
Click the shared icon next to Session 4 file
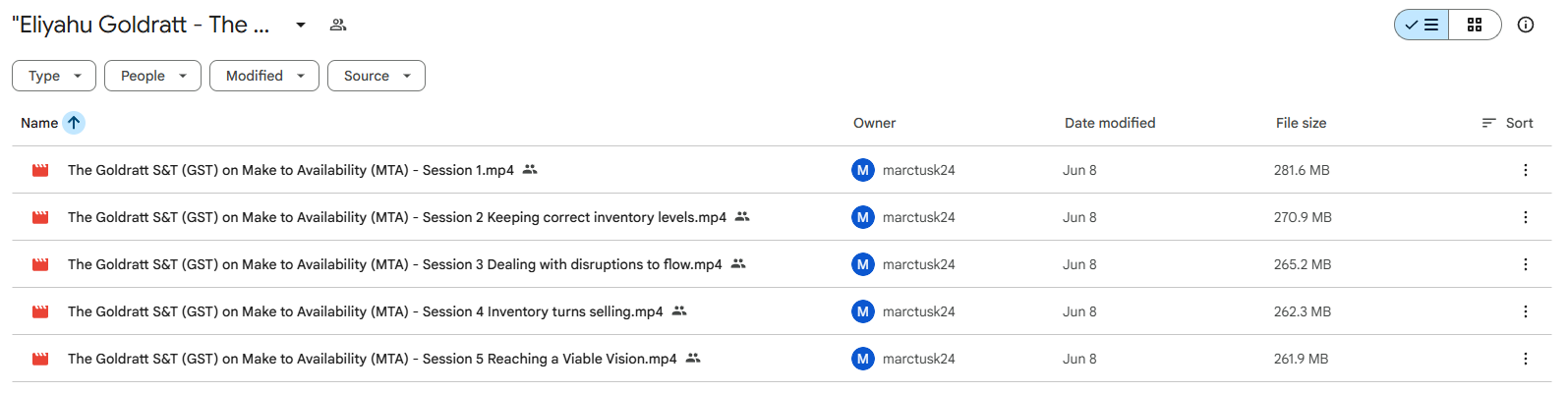click(679, 310)
